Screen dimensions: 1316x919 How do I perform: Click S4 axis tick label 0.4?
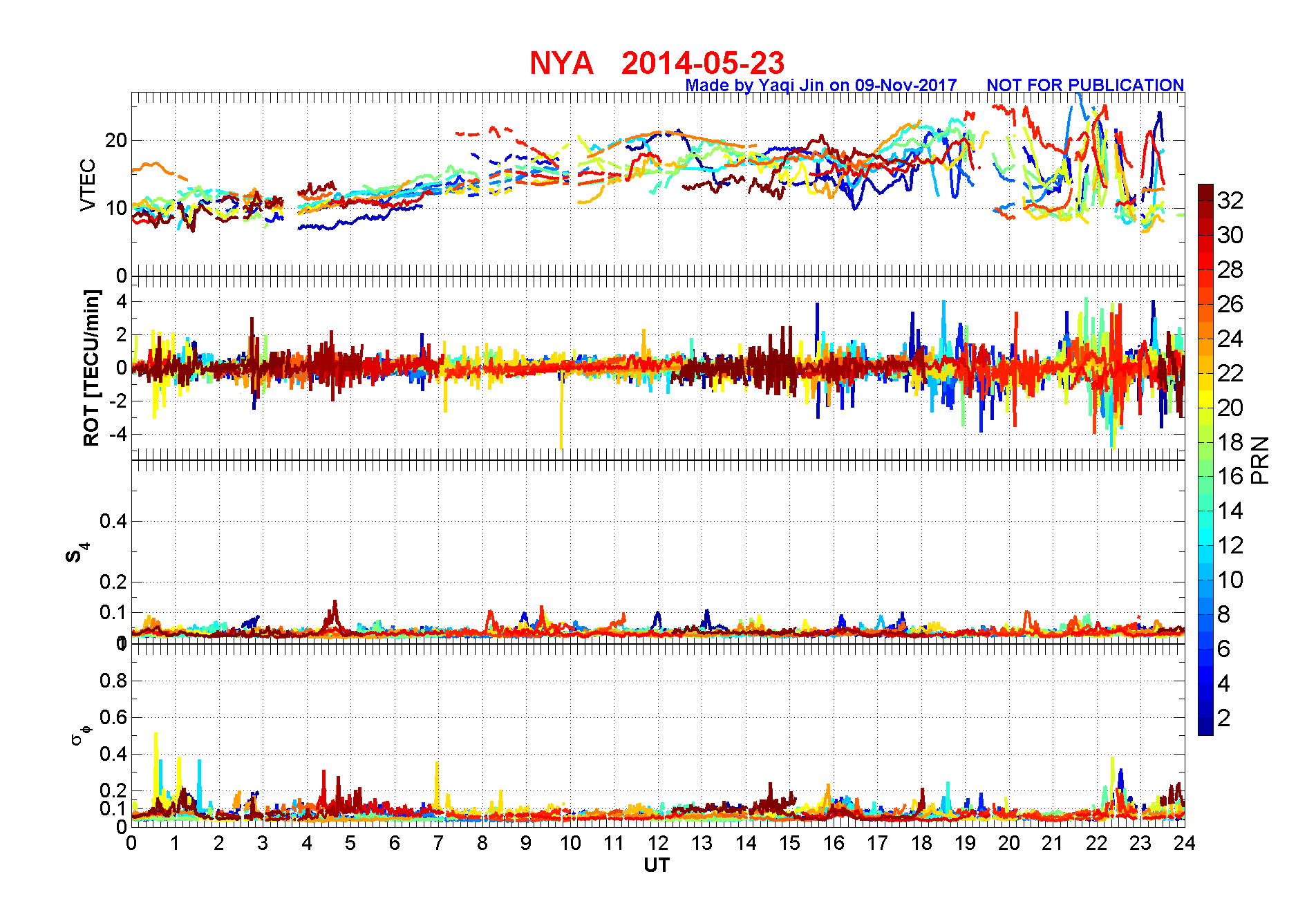(113, 521)
